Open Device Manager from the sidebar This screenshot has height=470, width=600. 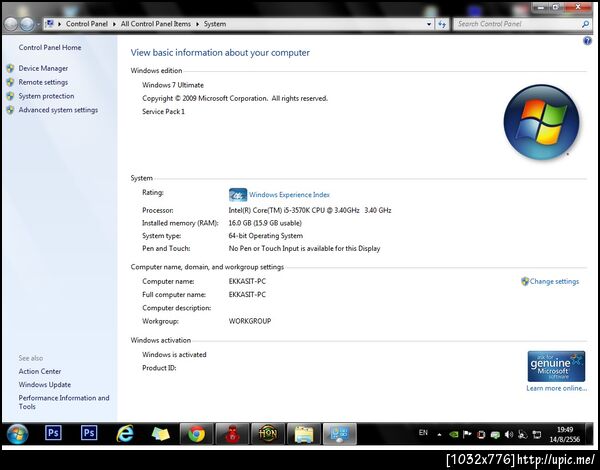[43, 69]
